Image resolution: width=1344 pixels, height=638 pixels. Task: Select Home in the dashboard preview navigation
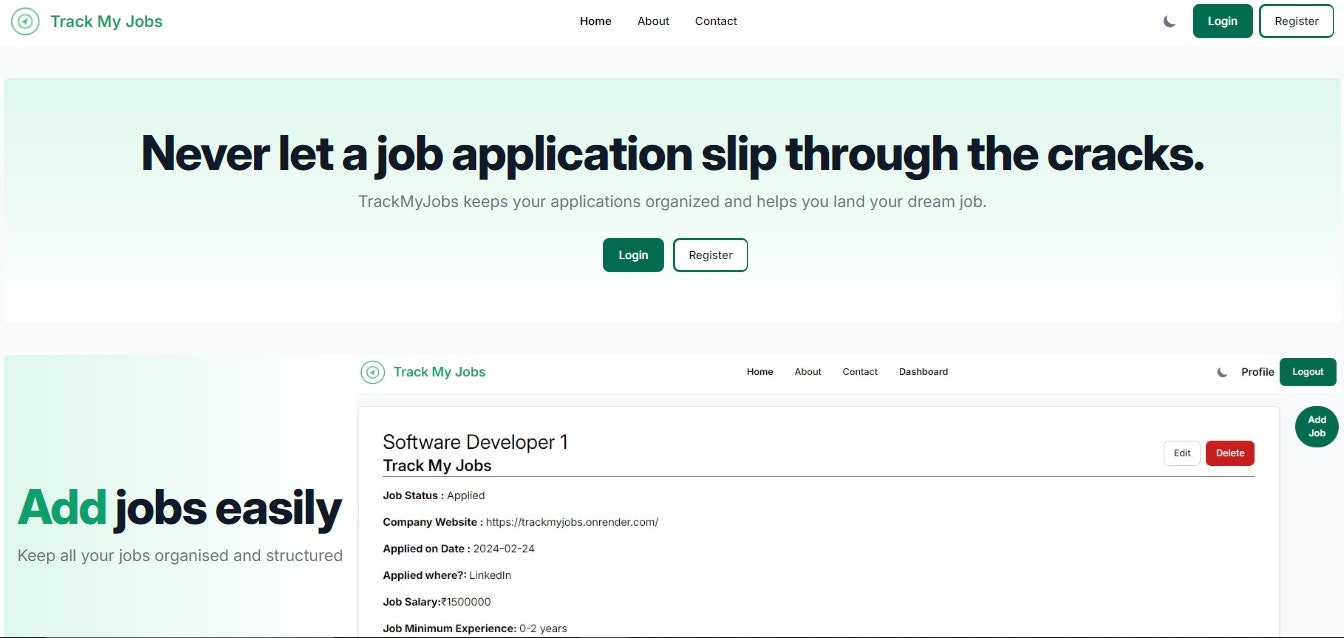[760, 372]
